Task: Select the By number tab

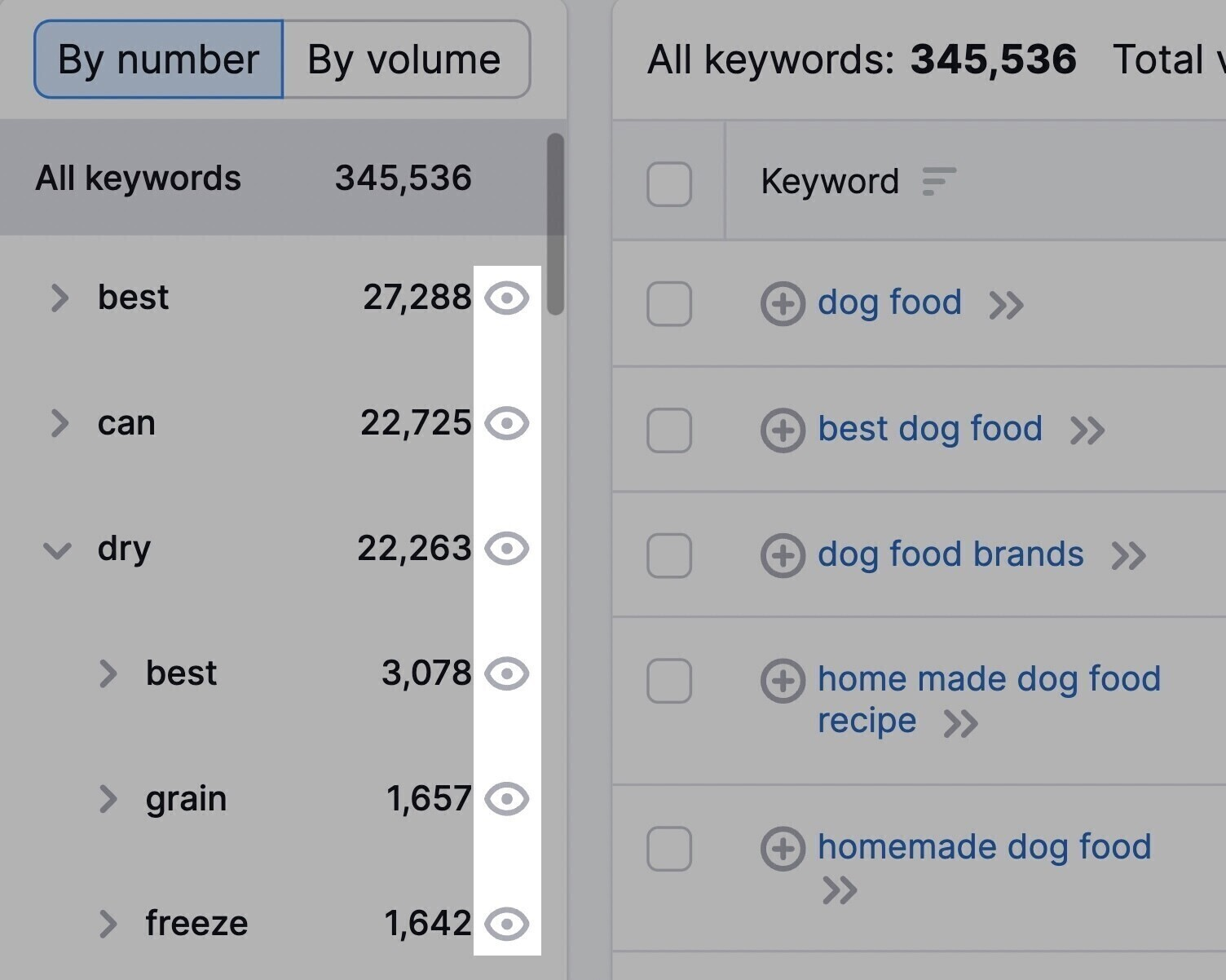Action: coord(159,60)
